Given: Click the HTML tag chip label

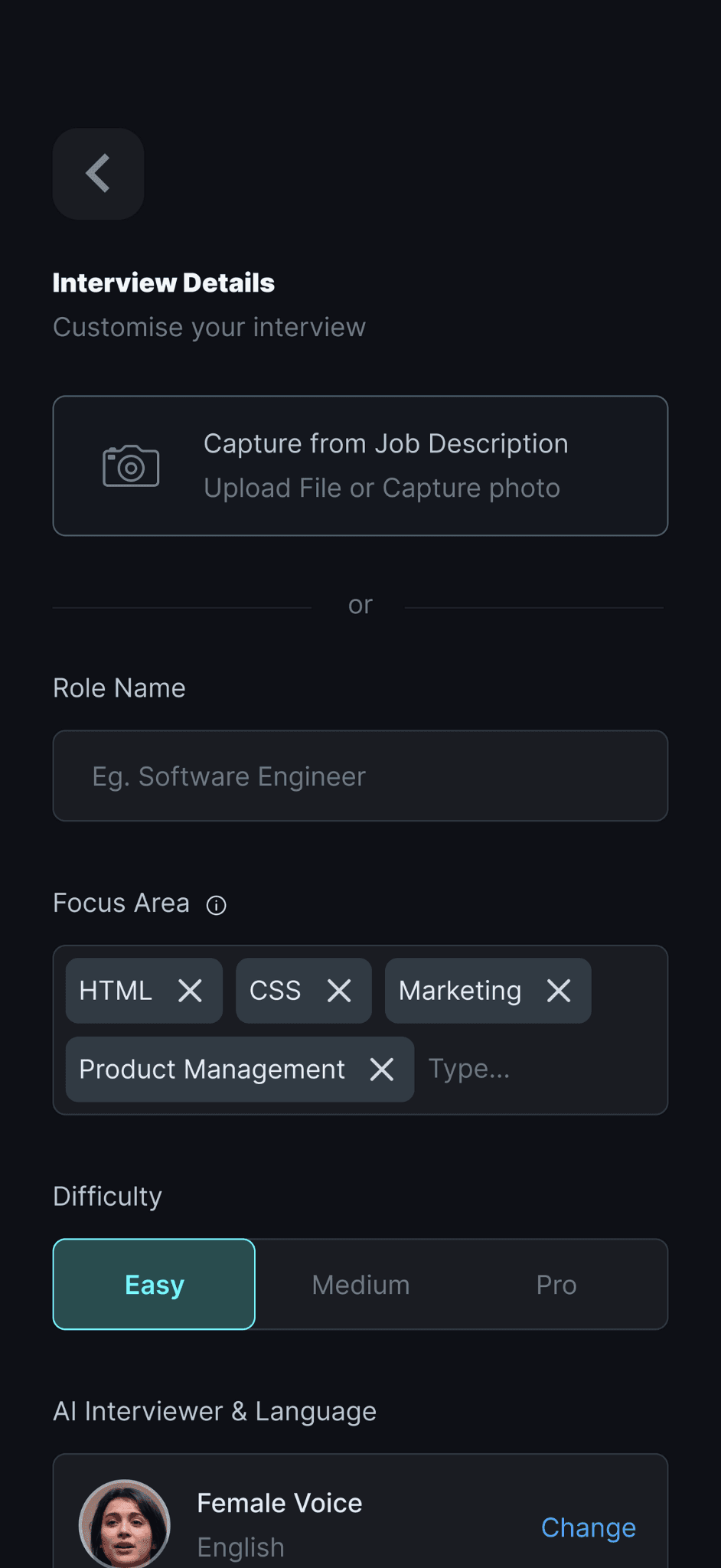Looking at the screenshot, I should click(116, 991).
